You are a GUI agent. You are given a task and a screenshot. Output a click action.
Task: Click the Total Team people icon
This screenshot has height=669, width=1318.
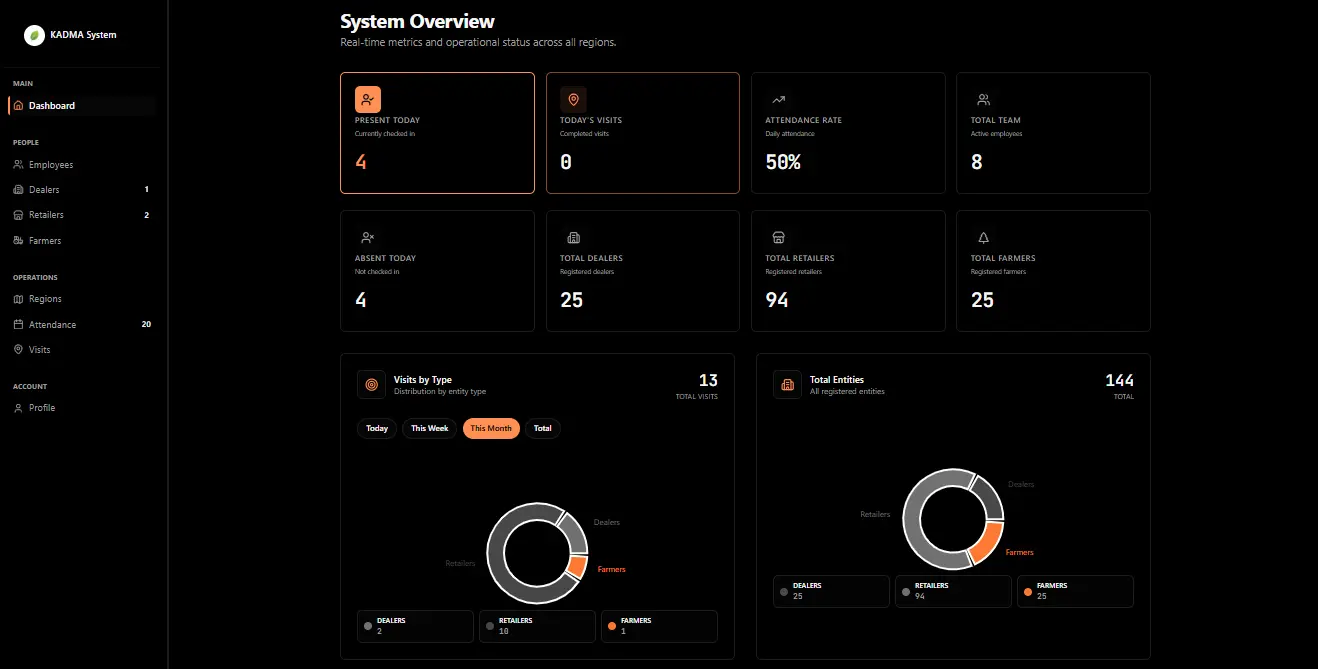coord(983,100)
